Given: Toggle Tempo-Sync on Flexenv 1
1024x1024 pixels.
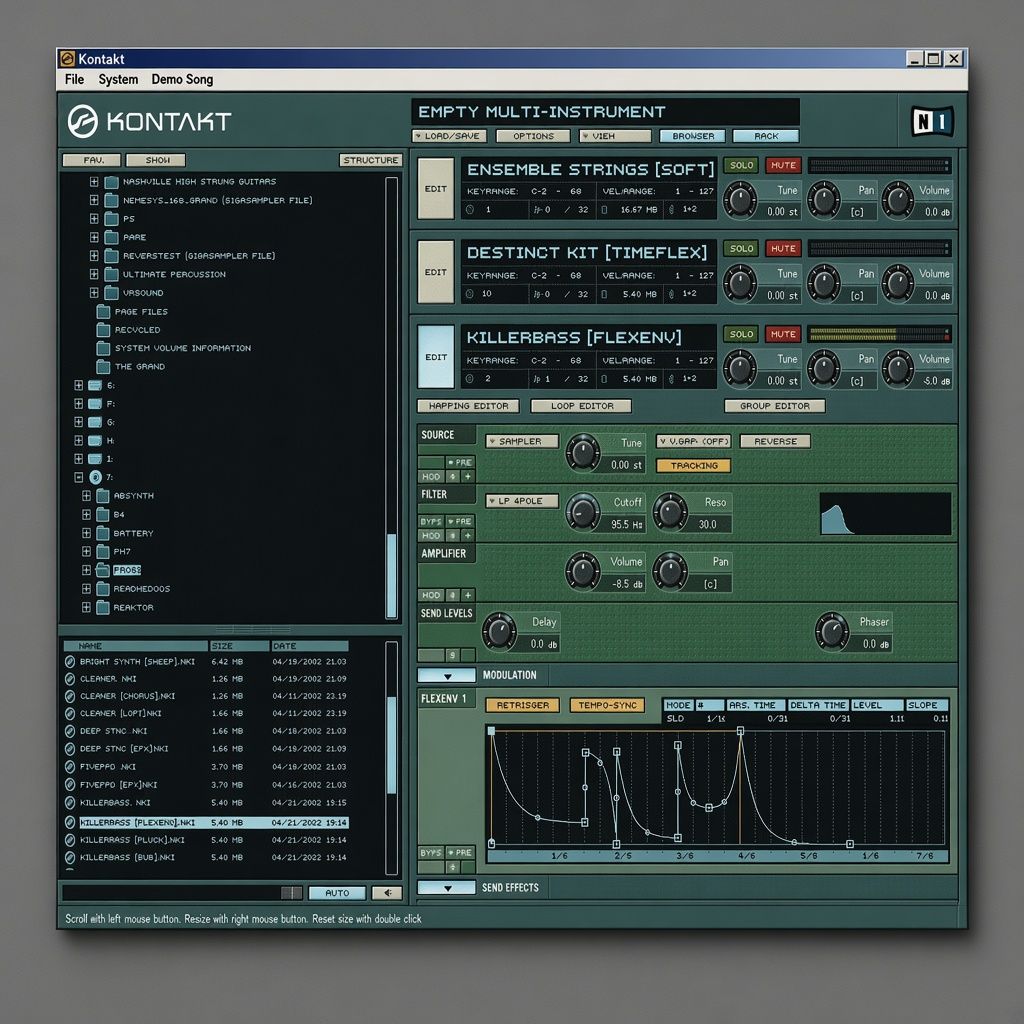Looking at the screenshot, I should click(x=607, y=705).
